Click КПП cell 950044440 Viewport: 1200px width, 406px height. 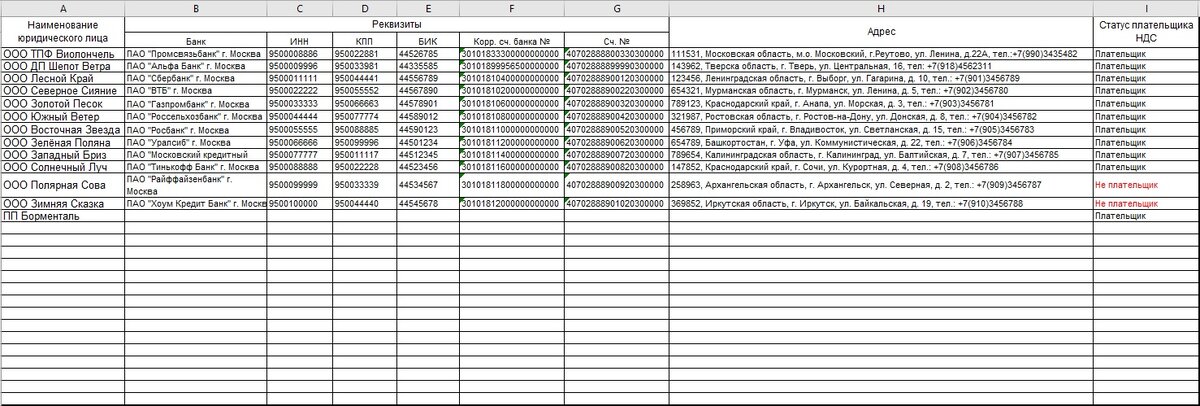click(365, 203)
